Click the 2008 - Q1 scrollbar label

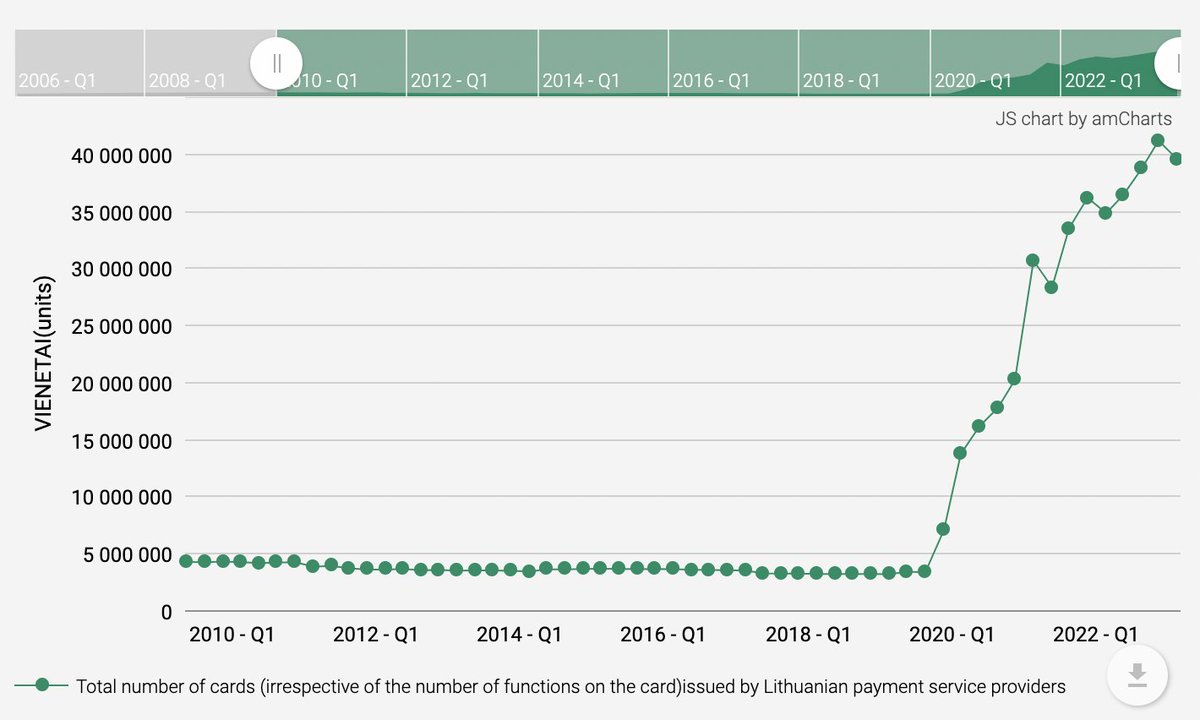(187, 80)
